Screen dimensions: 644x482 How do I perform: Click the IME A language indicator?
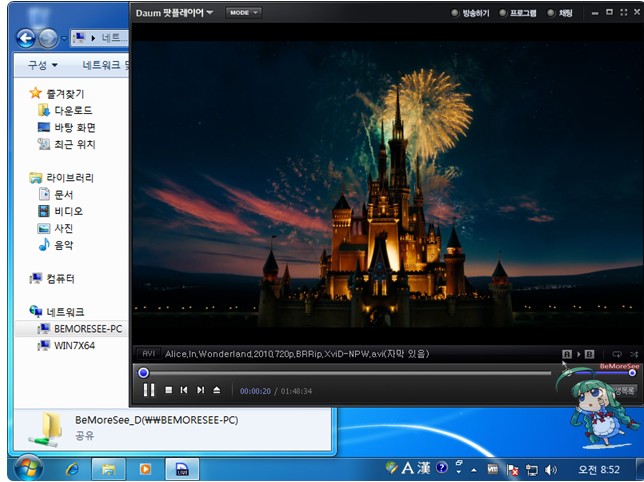(x=407, y=468)
